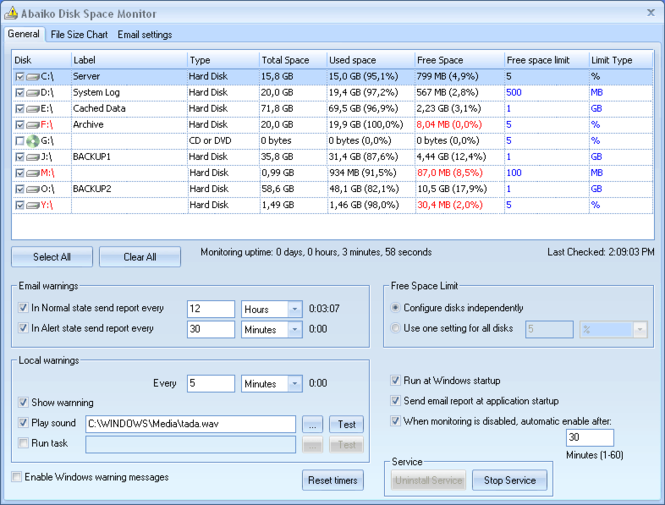Open the Hours dropdown for Normal state

point(295,309)
